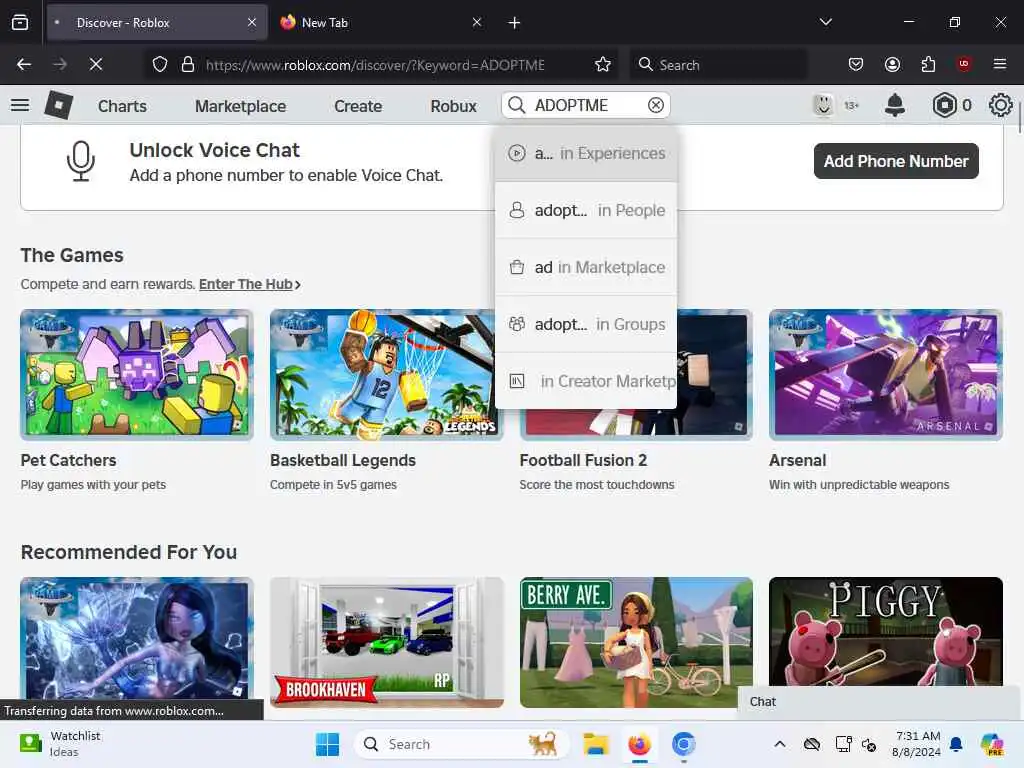Open Firefox application menu

(x=1000, y=64)
